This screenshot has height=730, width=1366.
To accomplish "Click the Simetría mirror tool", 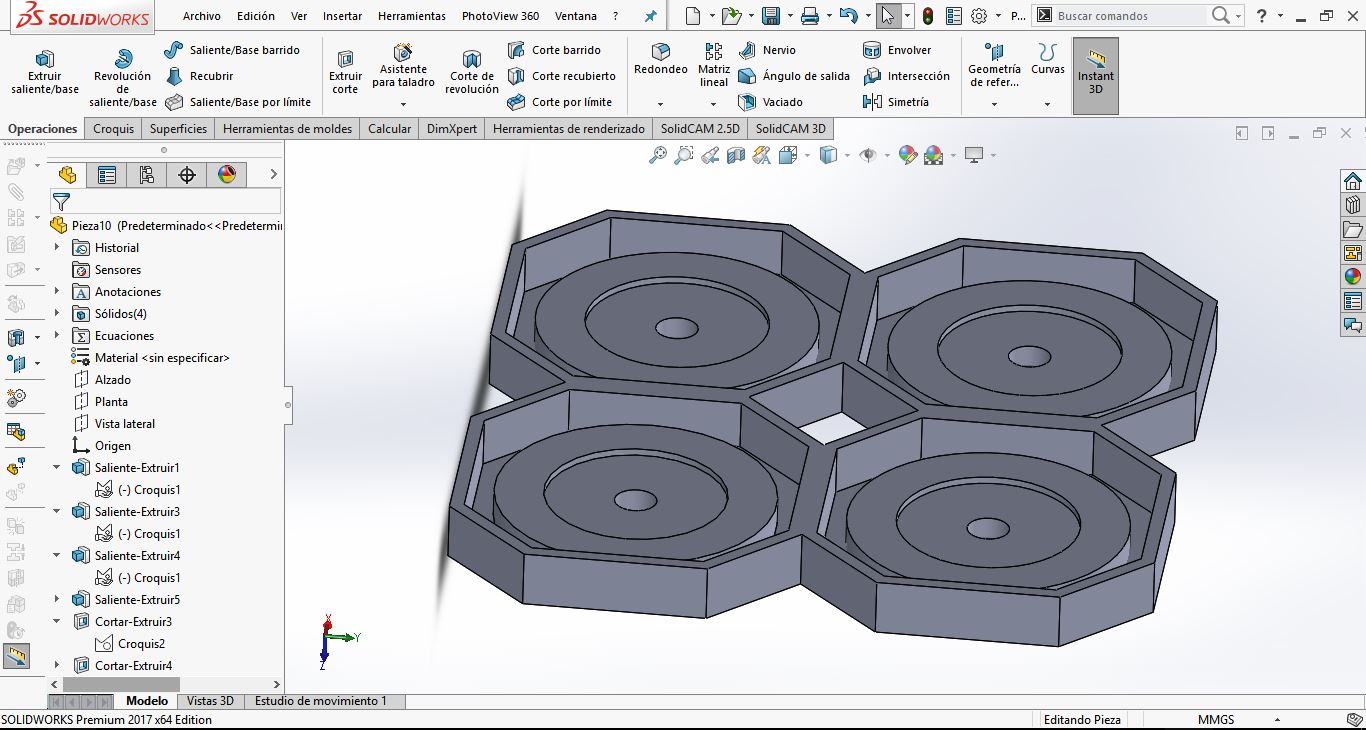I will click(895, 102).
